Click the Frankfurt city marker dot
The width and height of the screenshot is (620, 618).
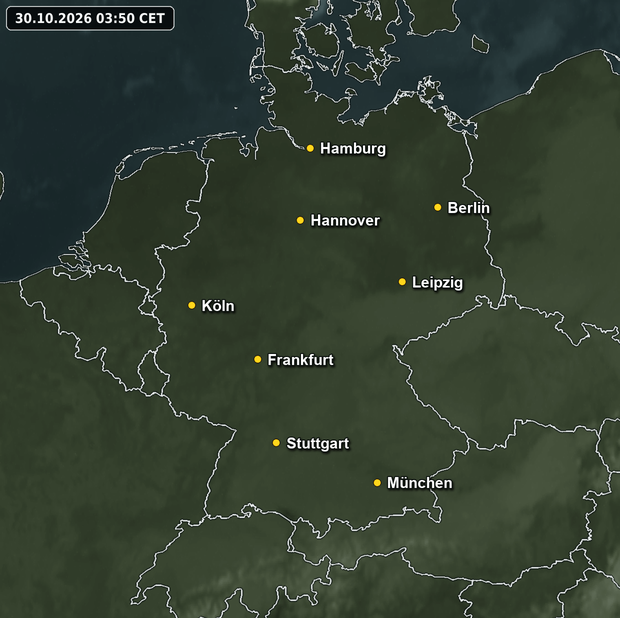[x=257, y=359]
